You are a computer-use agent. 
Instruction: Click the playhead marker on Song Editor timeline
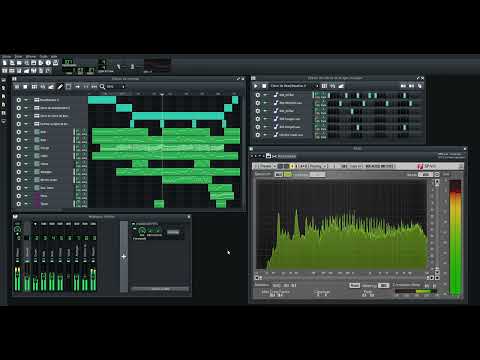162,95
